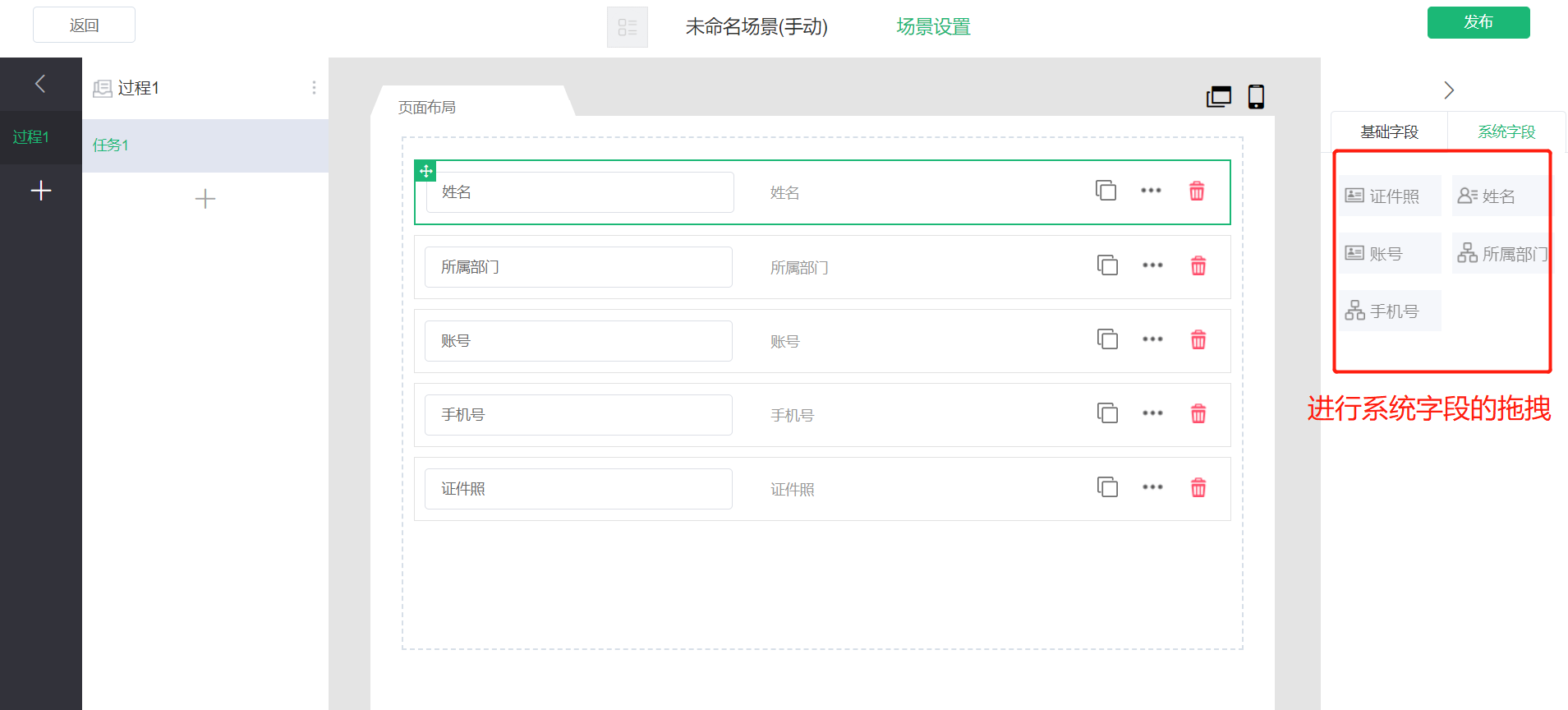Collapse the left sidebar with the chevron
The image size is (1568, 710).
(x=40, y=84)
